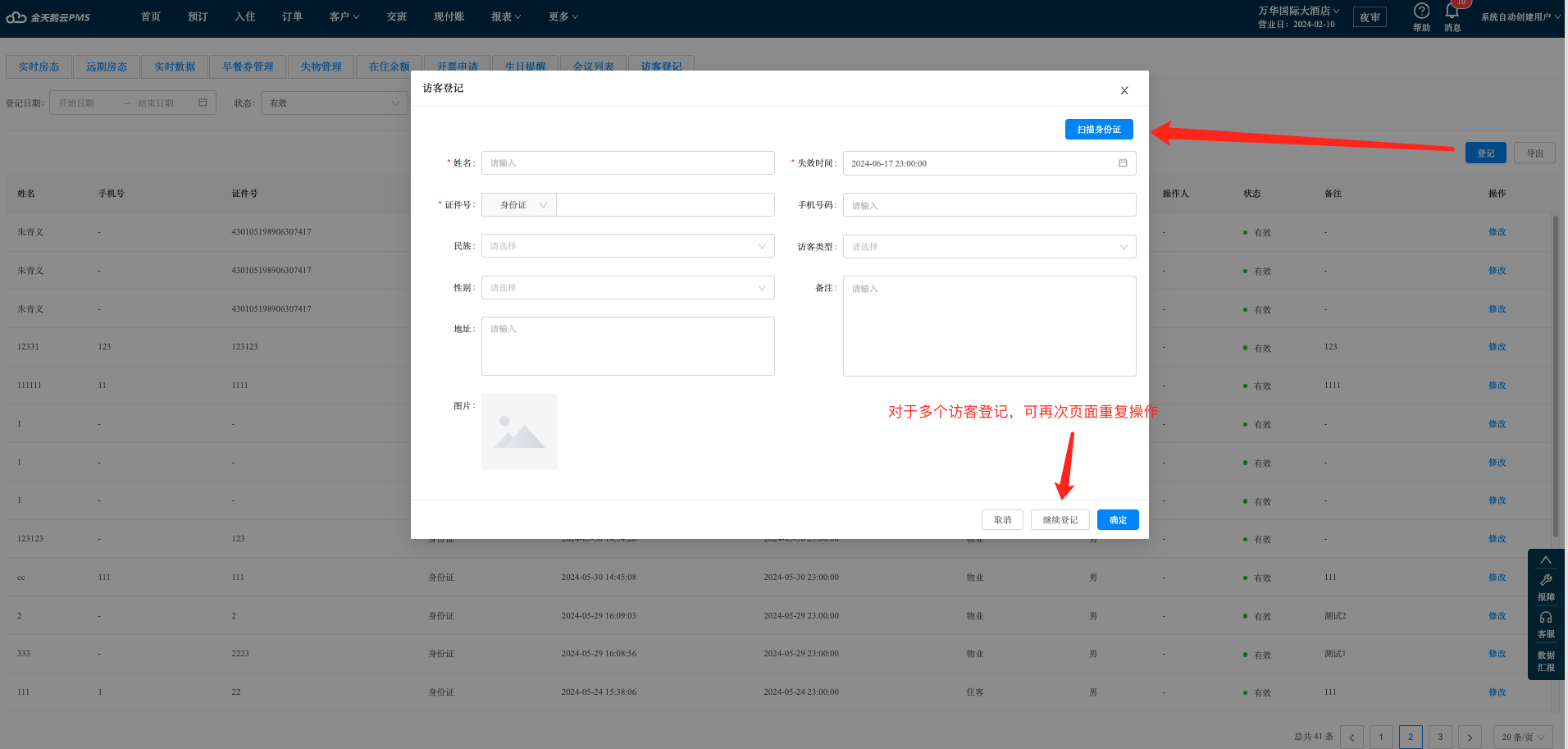
Task: Click the table vertical scrollbar
Action: 1555,377
